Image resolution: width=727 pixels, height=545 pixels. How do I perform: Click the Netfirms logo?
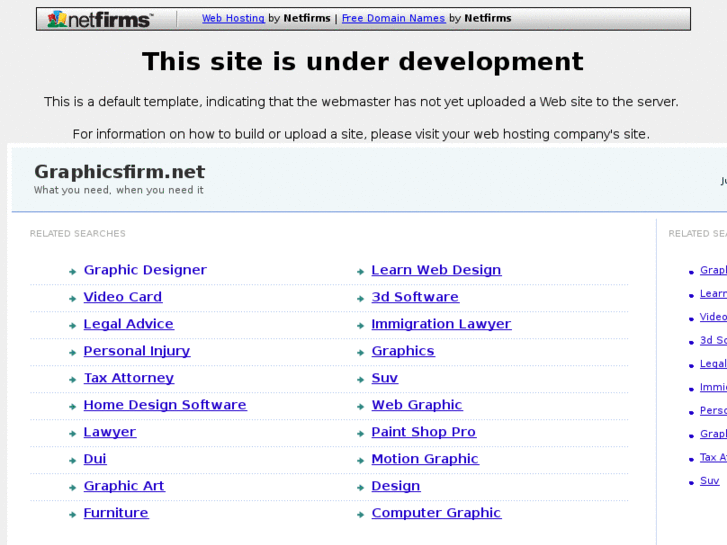100,19
